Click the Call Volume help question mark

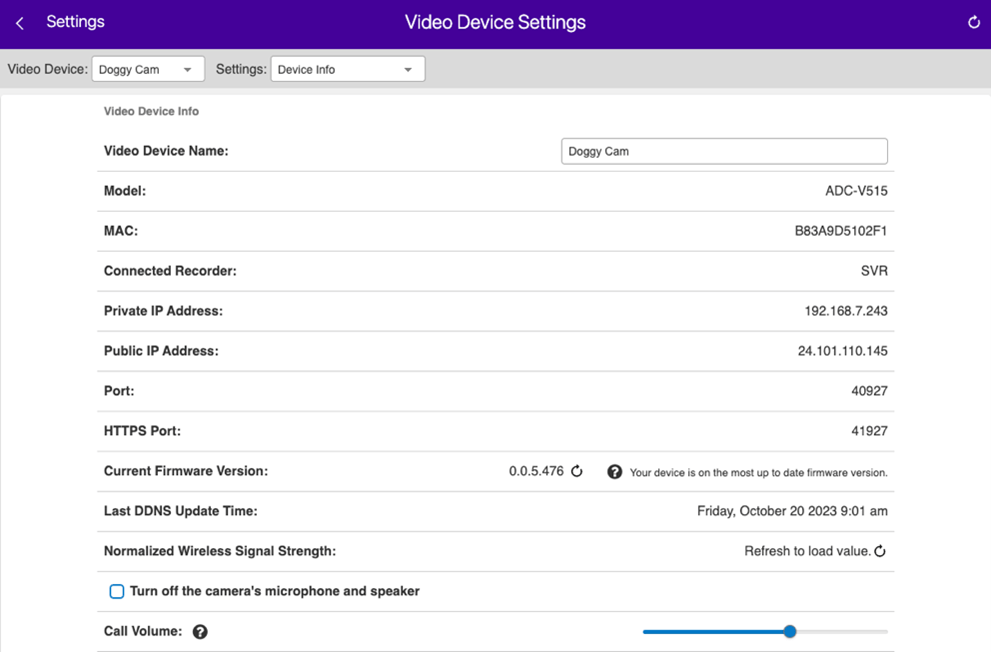tap(200, 632)
